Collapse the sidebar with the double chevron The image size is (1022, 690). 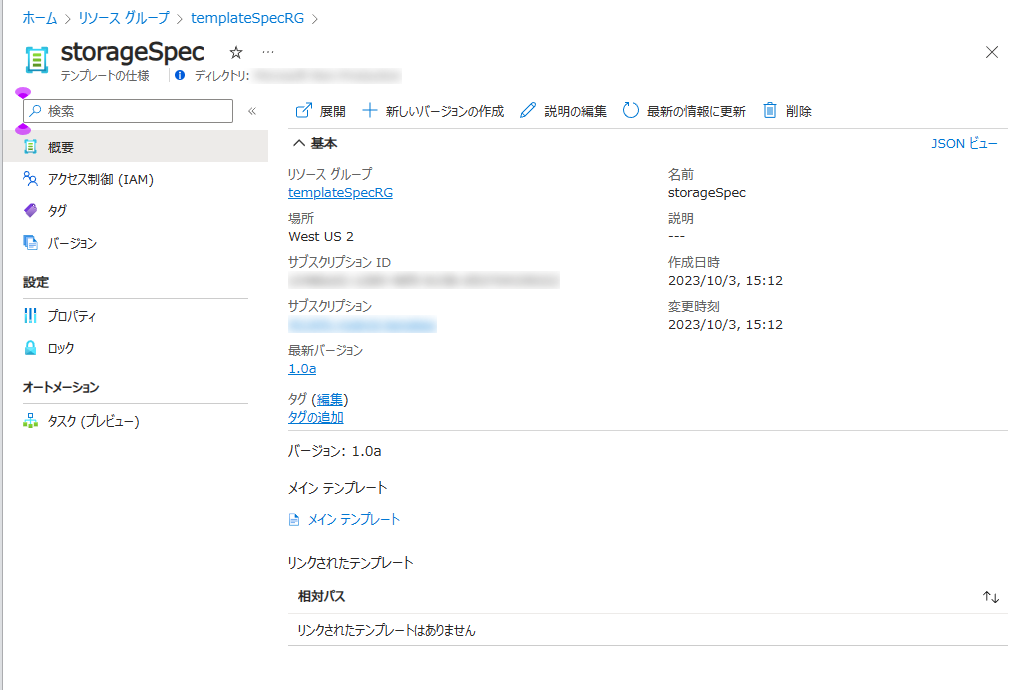coord(252,111)
